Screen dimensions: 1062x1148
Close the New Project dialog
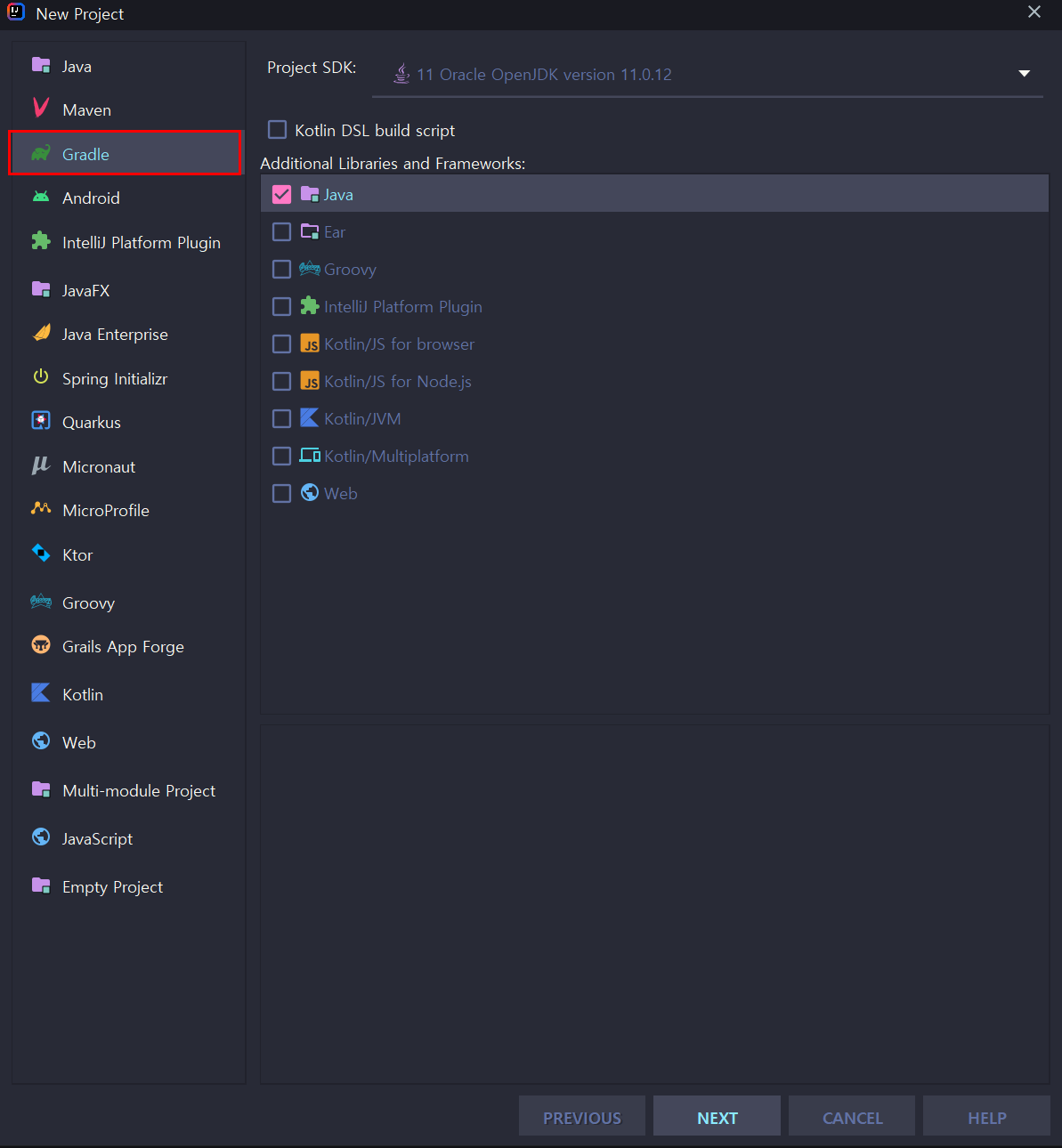(x=1034, y=12)
